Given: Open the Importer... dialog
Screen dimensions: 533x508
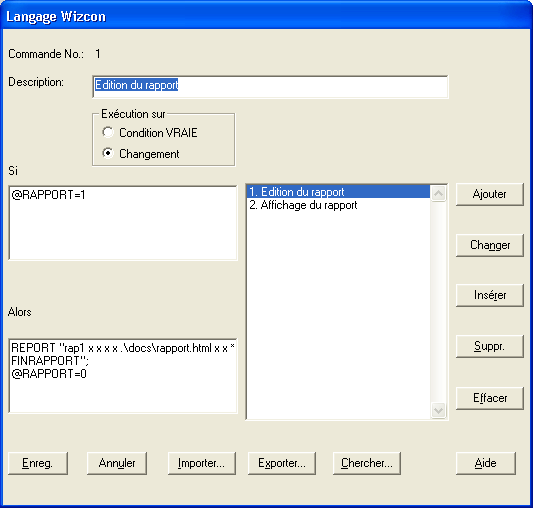Looking at the screenshot, I should 202,463.
